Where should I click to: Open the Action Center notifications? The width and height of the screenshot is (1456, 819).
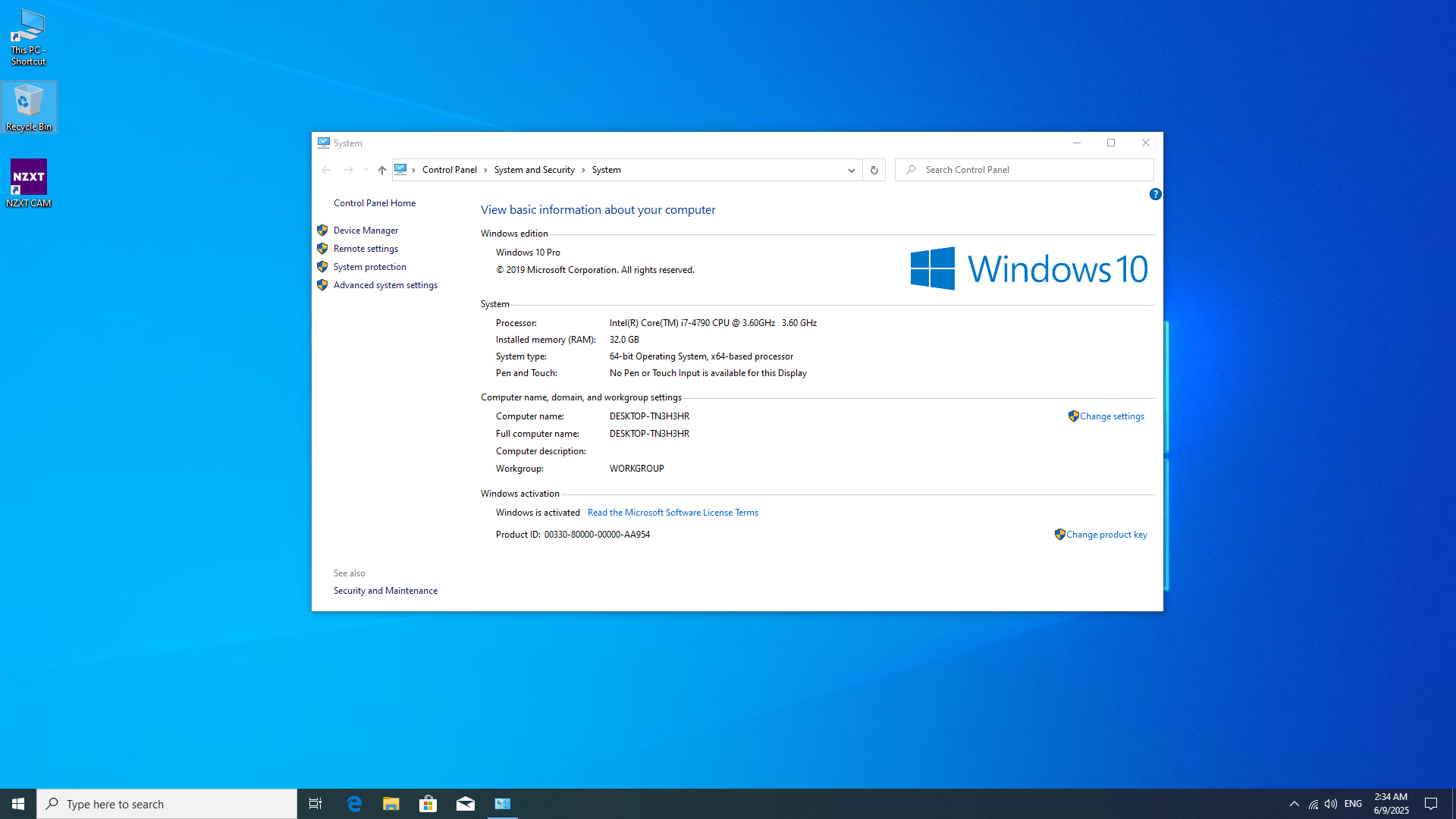point(1431,804)
